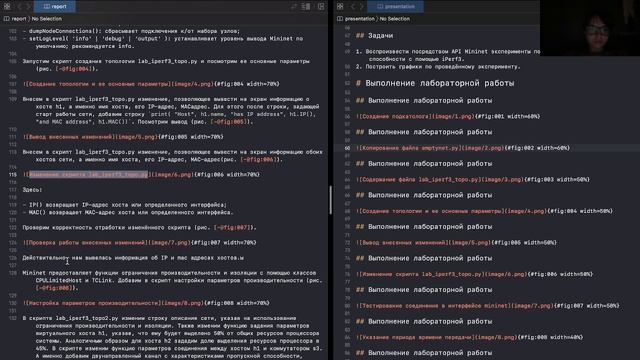The image size is (640, 360).
Task: Click line 'Запустим скрипт создания топологии lab_iperf3_topo.py'
Action: 166,65
